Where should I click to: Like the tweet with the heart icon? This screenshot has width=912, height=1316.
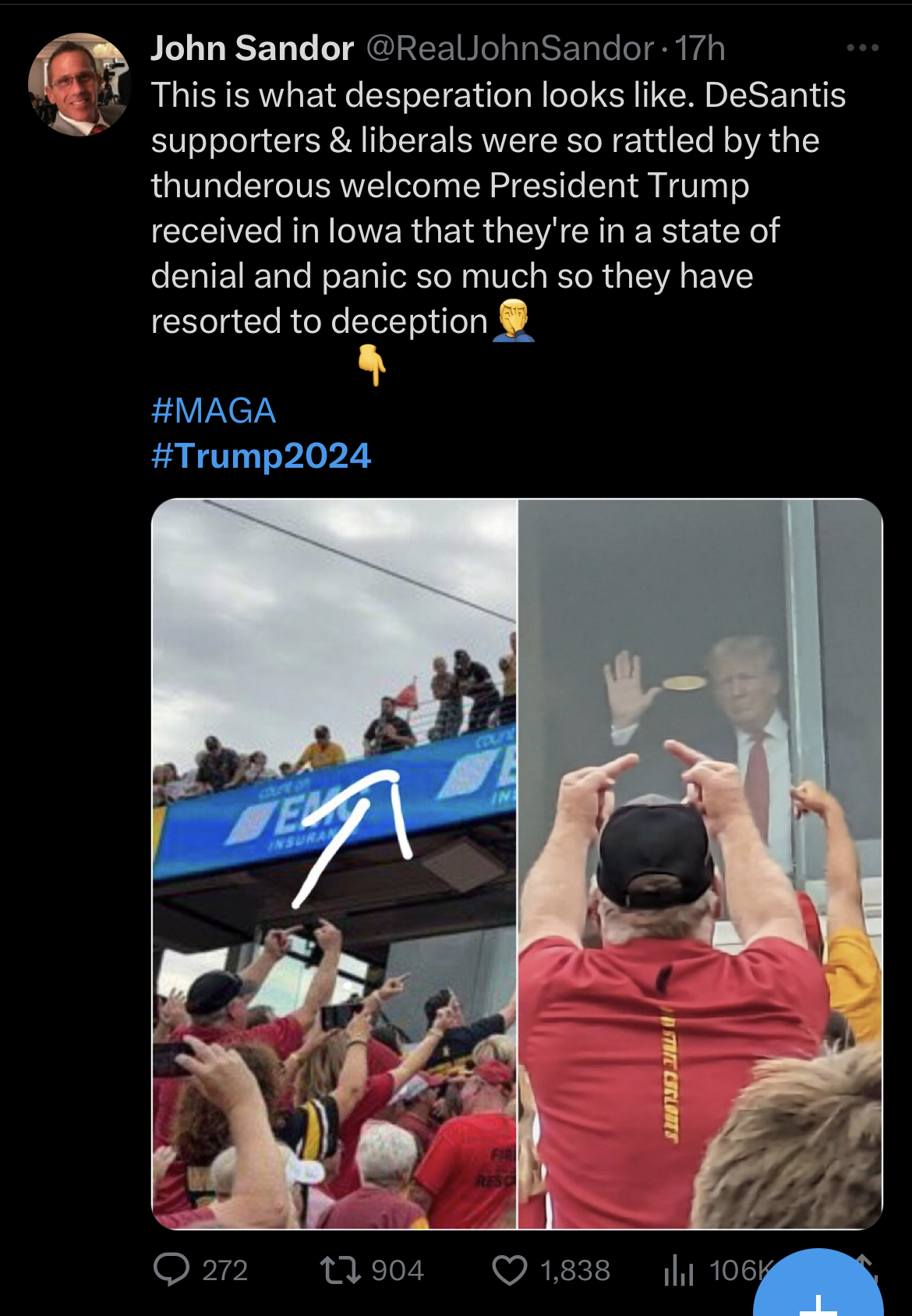click(x=511, y=1270)
